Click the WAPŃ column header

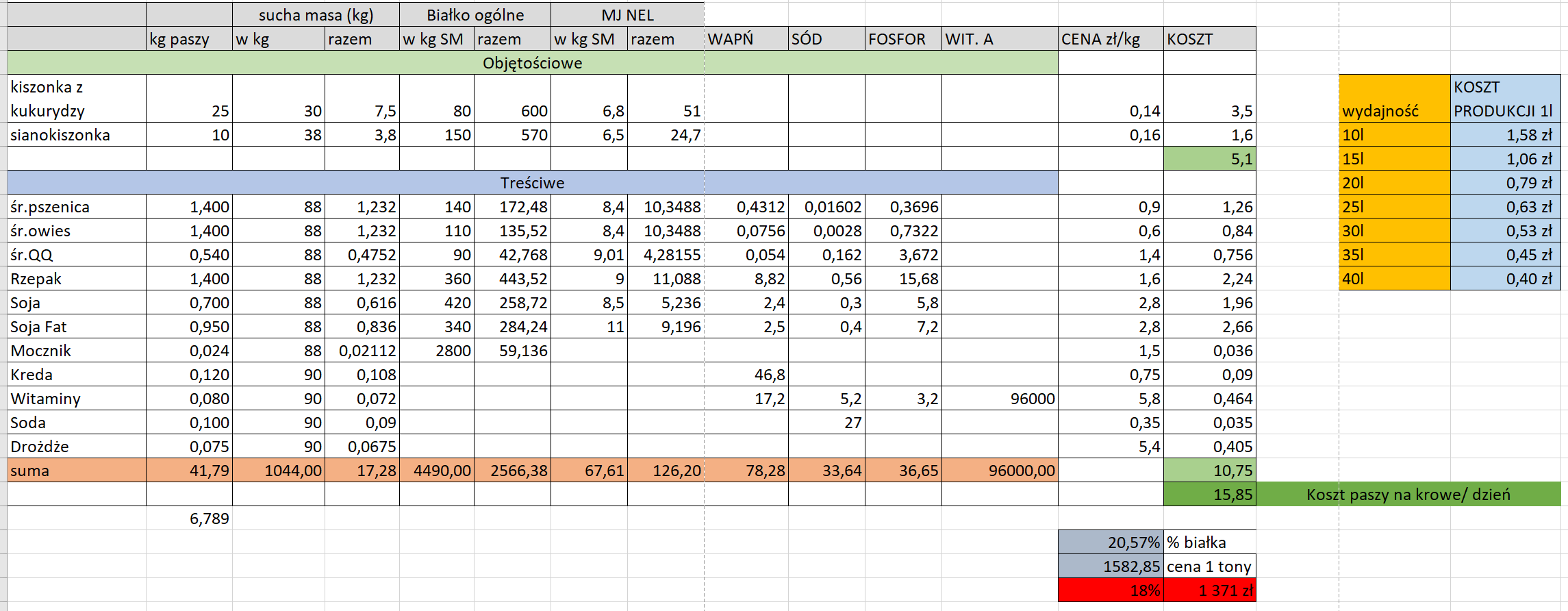coord(746,39)
